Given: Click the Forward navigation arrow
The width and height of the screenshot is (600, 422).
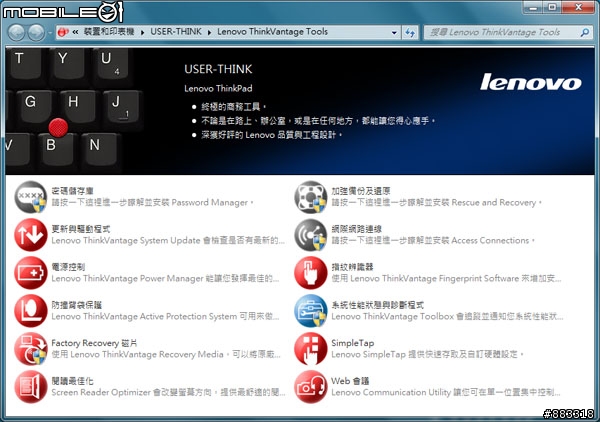Looking at the screenshot, I should [36, 33].
